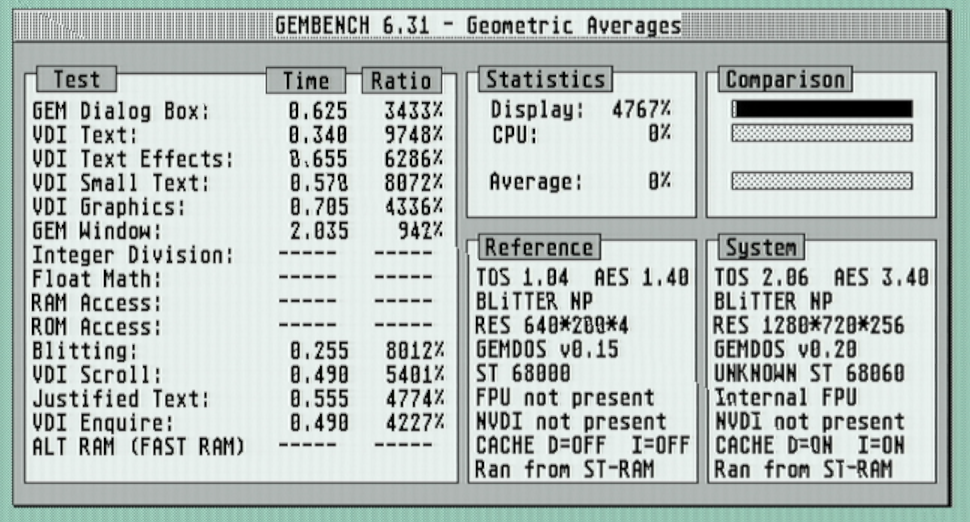Click 'Ran from ST-RAM' in System panel
The height and width of the screenshot is (522, 970).
[803, 469]
